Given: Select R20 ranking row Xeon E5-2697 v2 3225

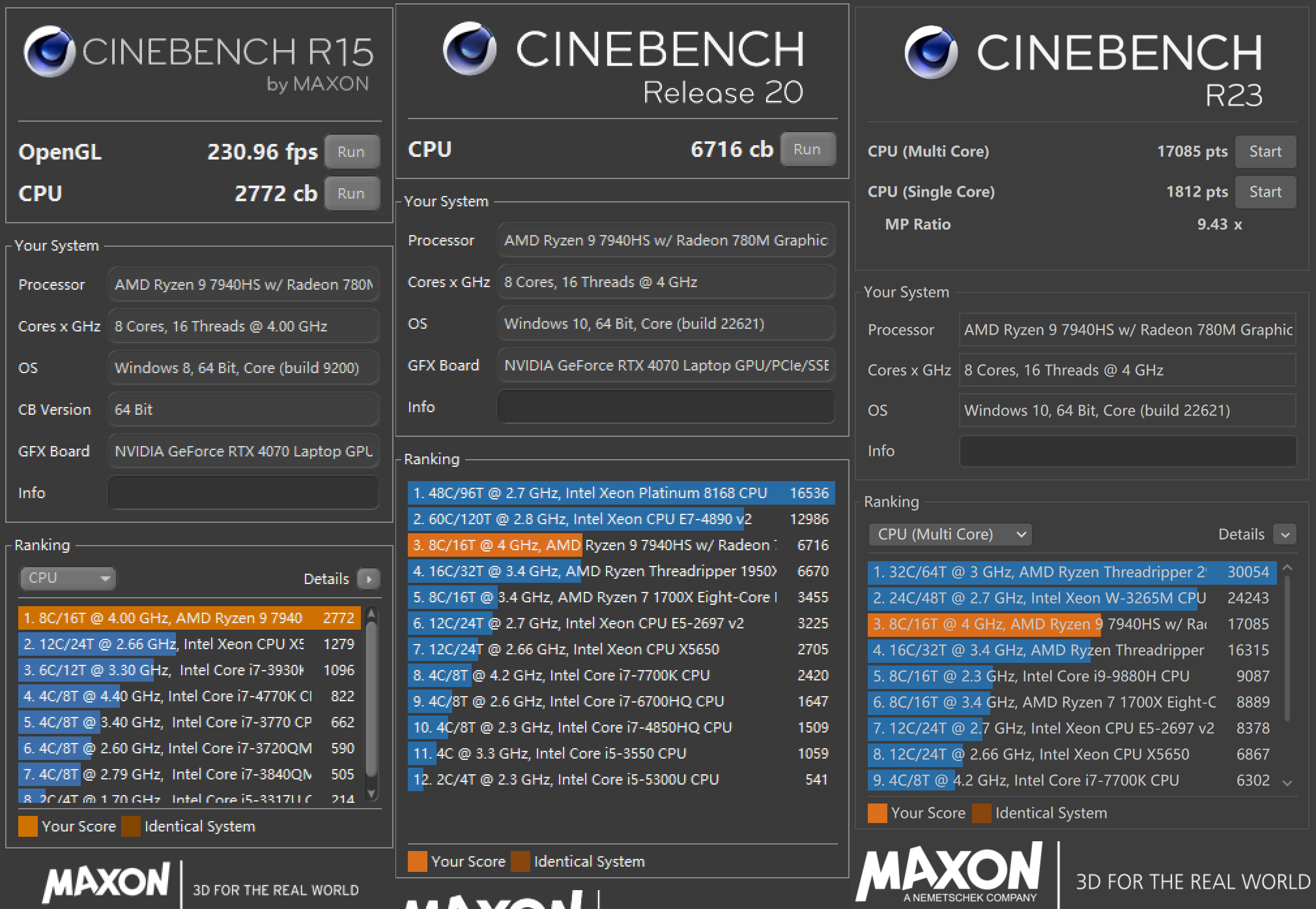Looking at the screenshot, I should tap(621, 623).
